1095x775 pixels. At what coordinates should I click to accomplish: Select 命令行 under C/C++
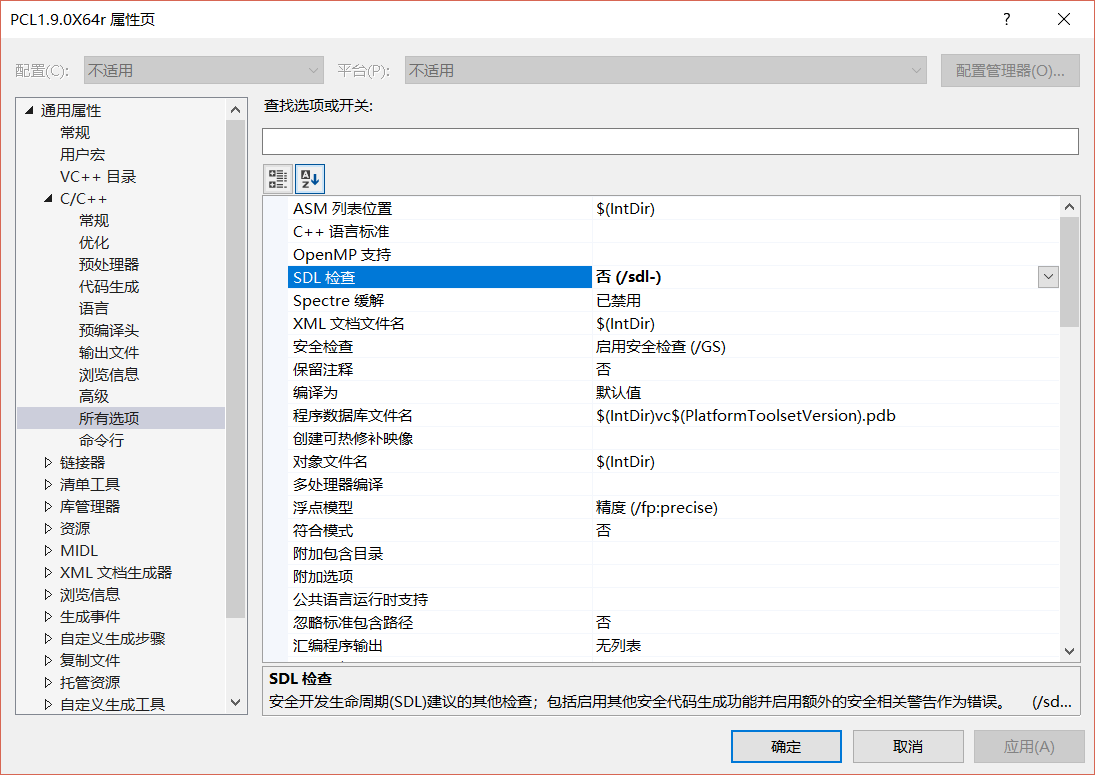tap(102, 441)
